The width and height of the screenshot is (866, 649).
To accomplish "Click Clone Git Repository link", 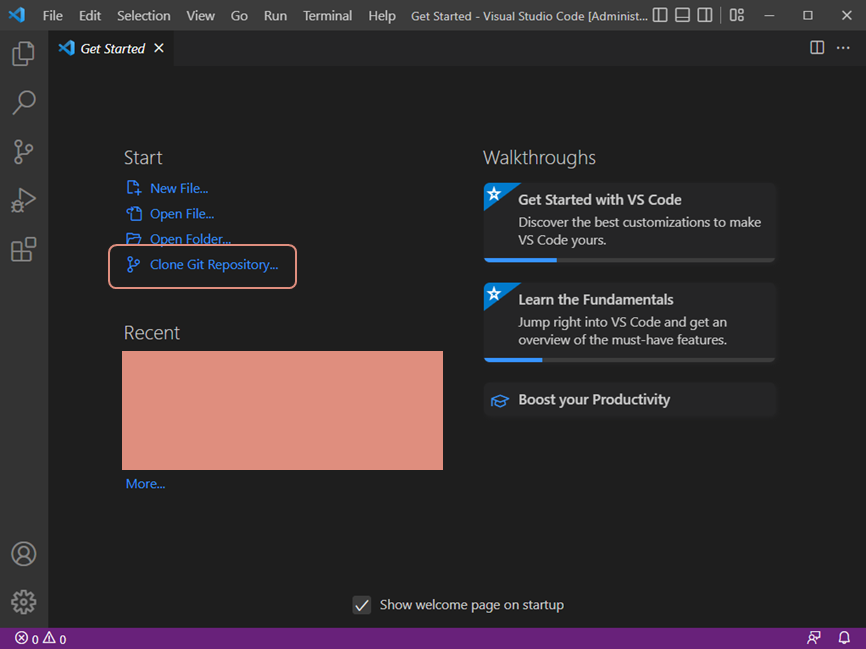I will [x=214, y=265].
